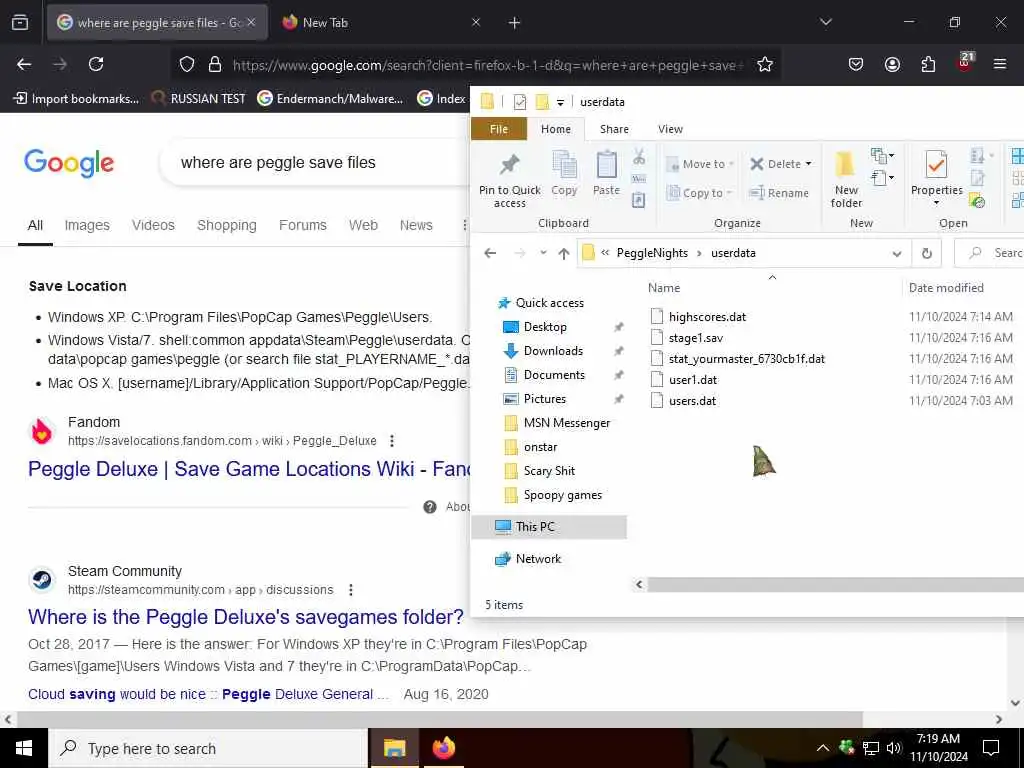The image size is (1024, 768).
Task: Select the Home ribbon tab
Action: coord(556,129)
